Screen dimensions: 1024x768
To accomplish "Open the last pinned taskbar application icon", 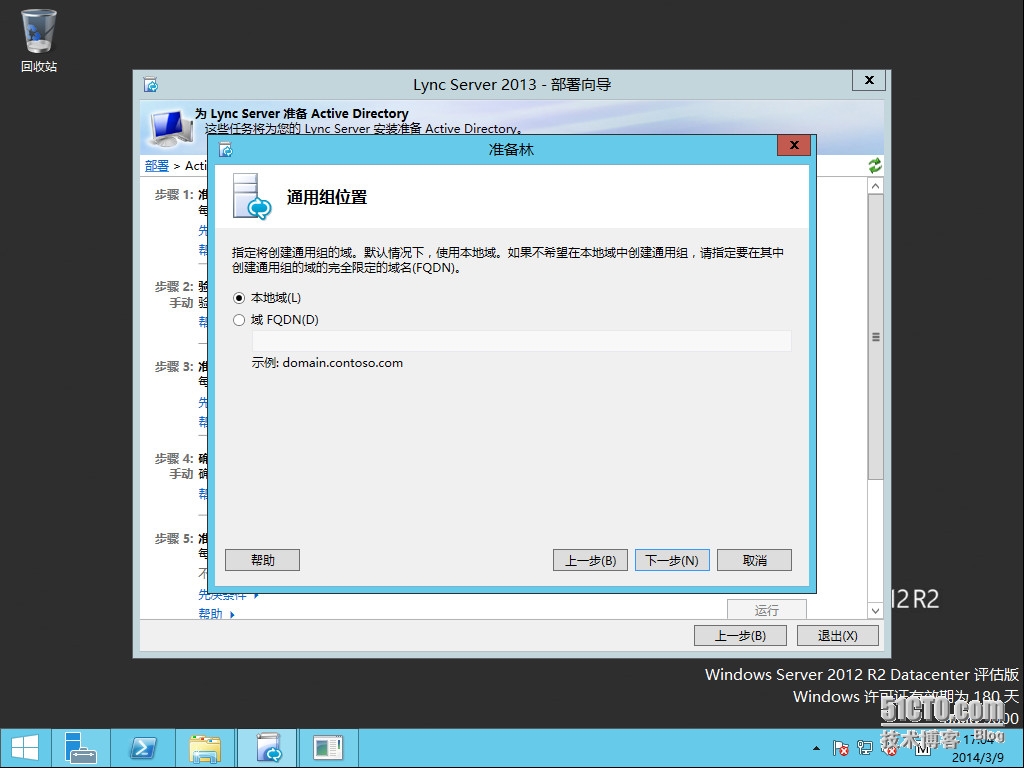I will click(328, 748).
